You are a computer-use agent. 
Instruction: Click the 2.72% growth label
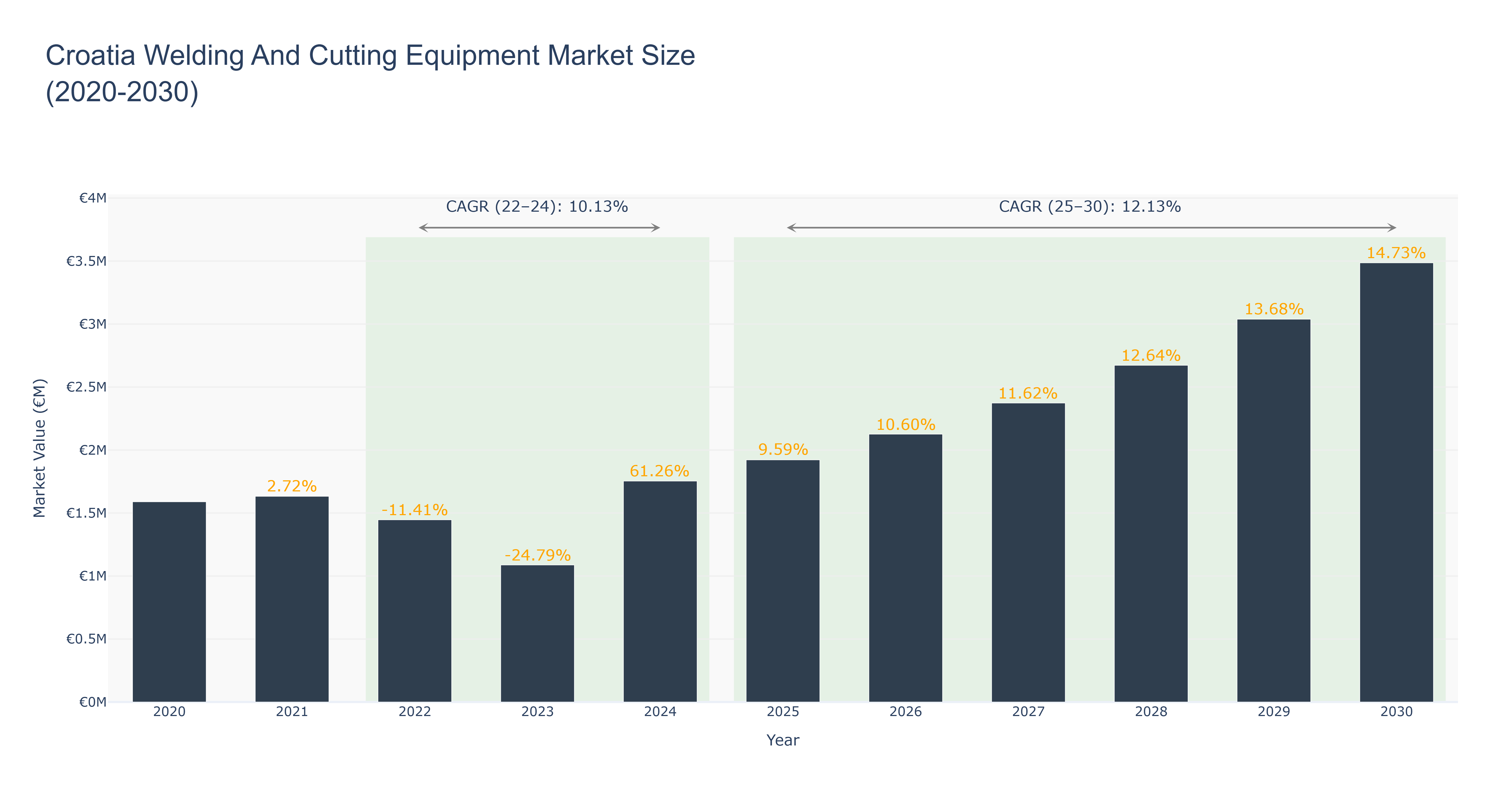pyautogui.click(x=292, y=486)
